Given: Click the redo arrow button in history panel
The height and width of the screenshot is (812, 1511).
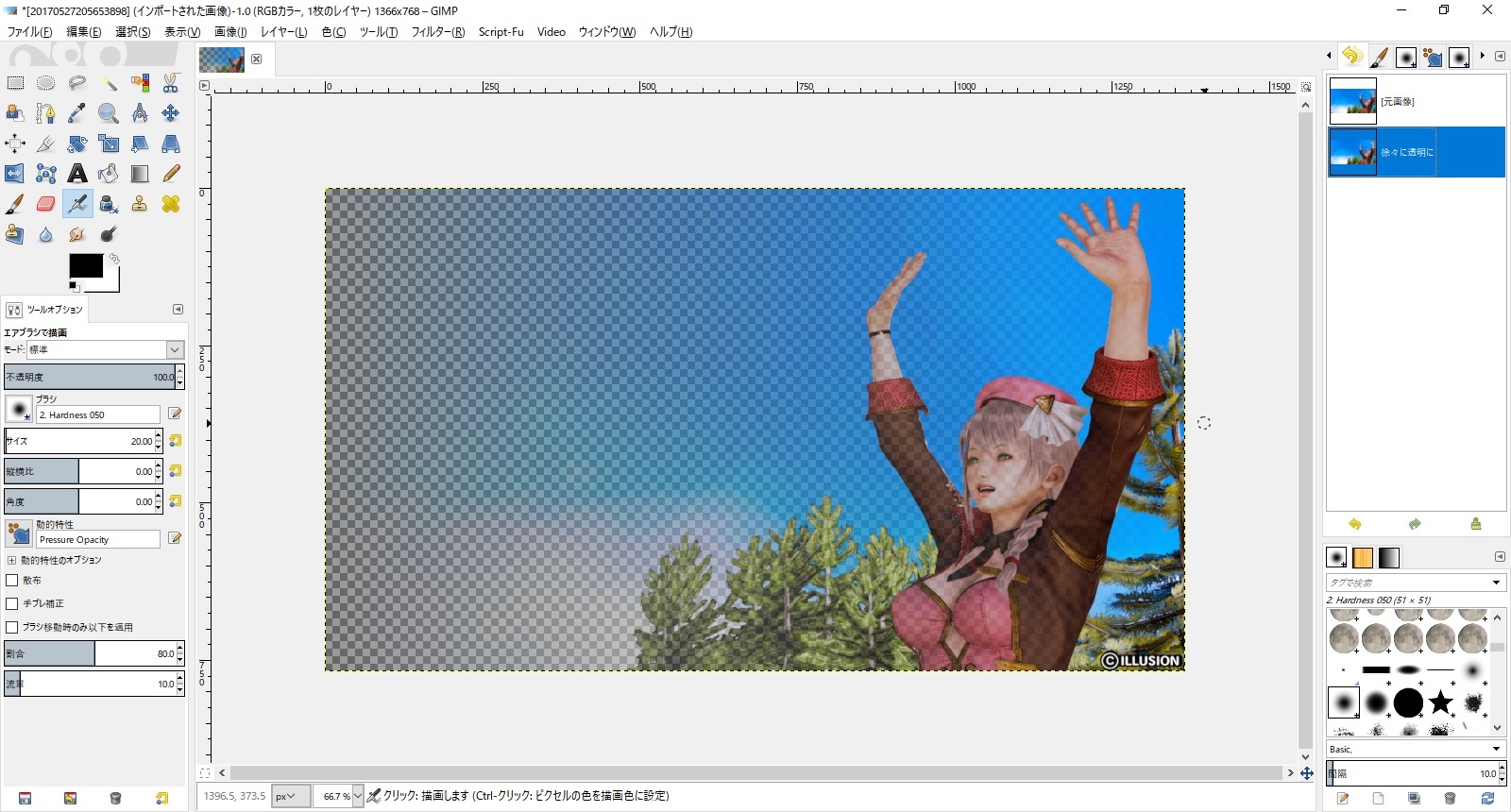Looking at the screenshot, I should point(1415,524).
